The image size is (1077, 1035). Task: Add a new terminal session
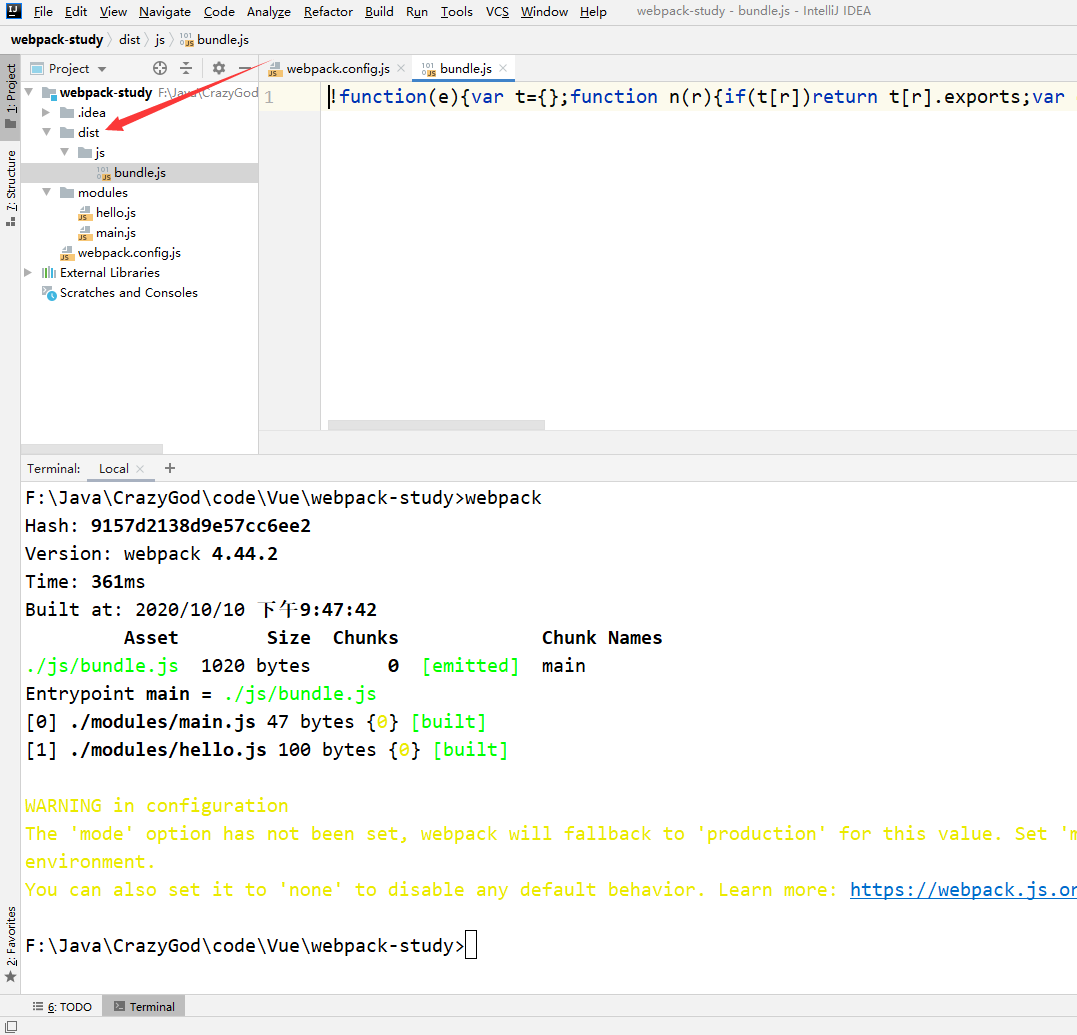(170, 468)
